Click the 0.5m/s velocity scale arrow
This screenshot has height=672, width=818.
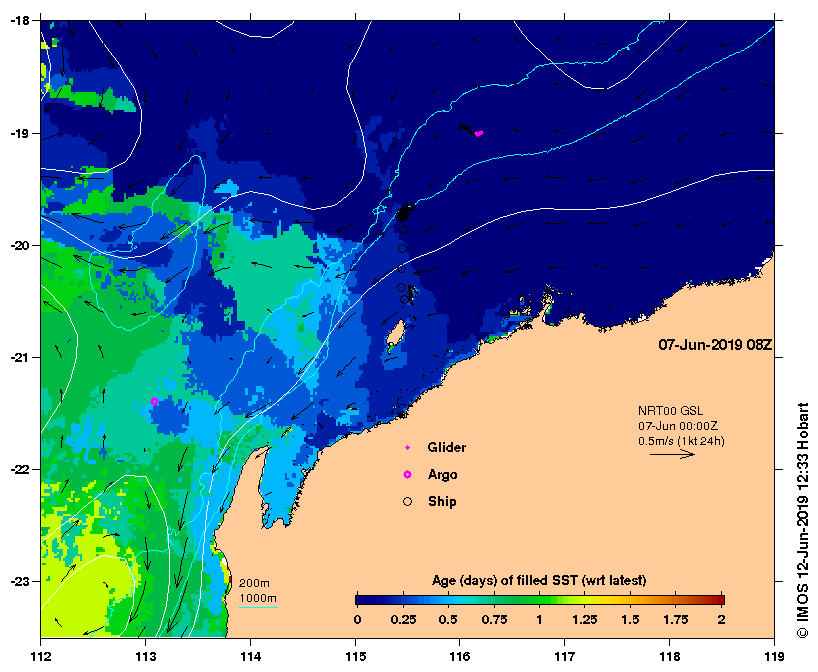[672, 454]
